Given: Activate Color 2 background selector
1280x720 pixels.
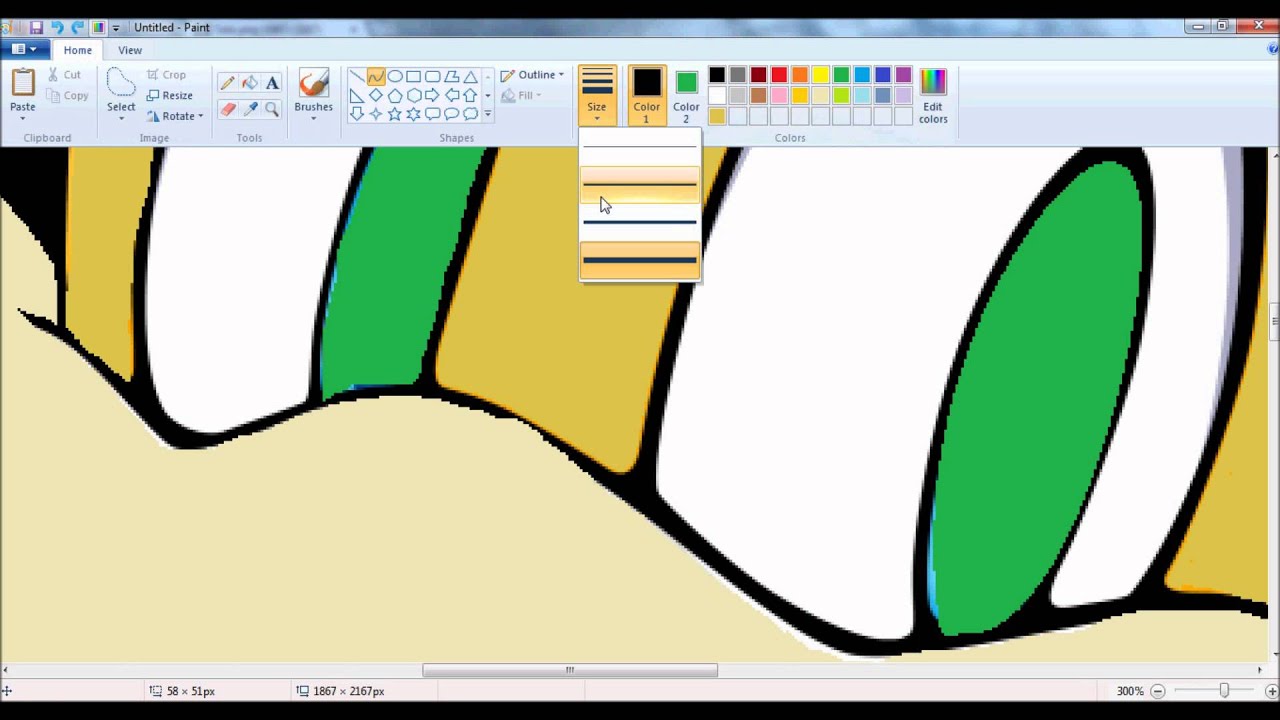Looking at the screenshot, I should pyautogui.click(x=686, y=96).
